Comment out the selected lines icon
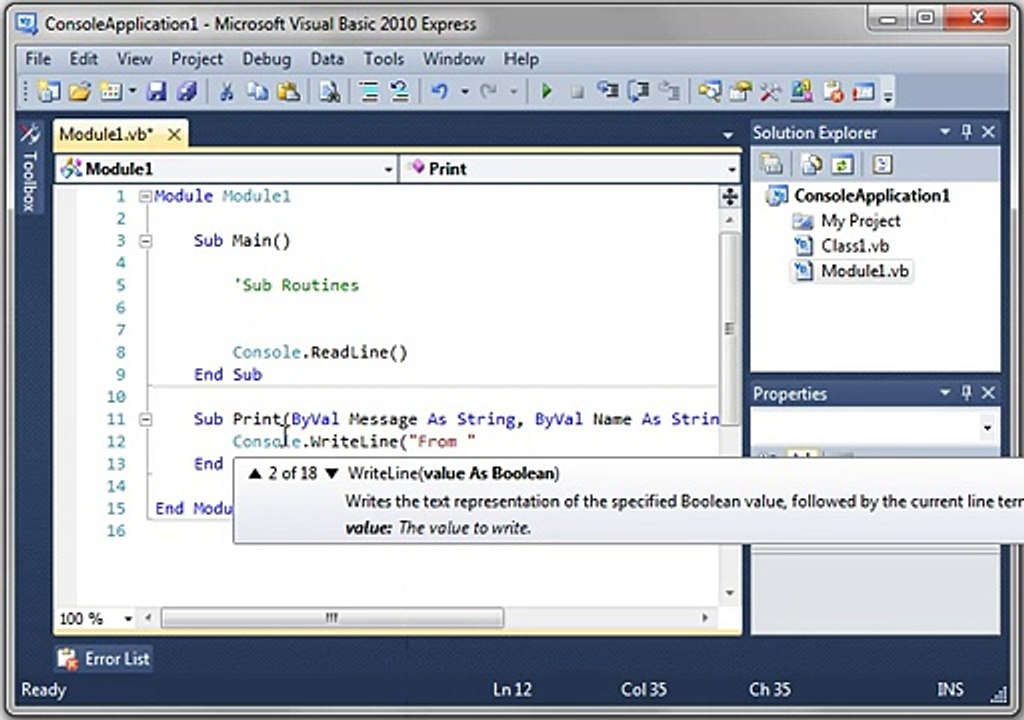Viewport: 1024px width, 720px height. 370,91
